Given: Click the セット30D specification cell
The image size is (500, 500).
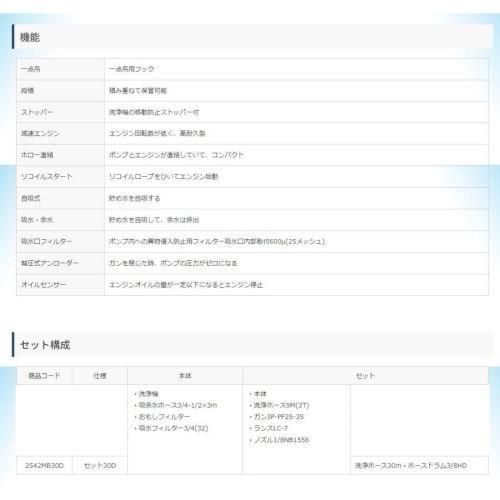Looking at the screenshot, I should point(100,465).
